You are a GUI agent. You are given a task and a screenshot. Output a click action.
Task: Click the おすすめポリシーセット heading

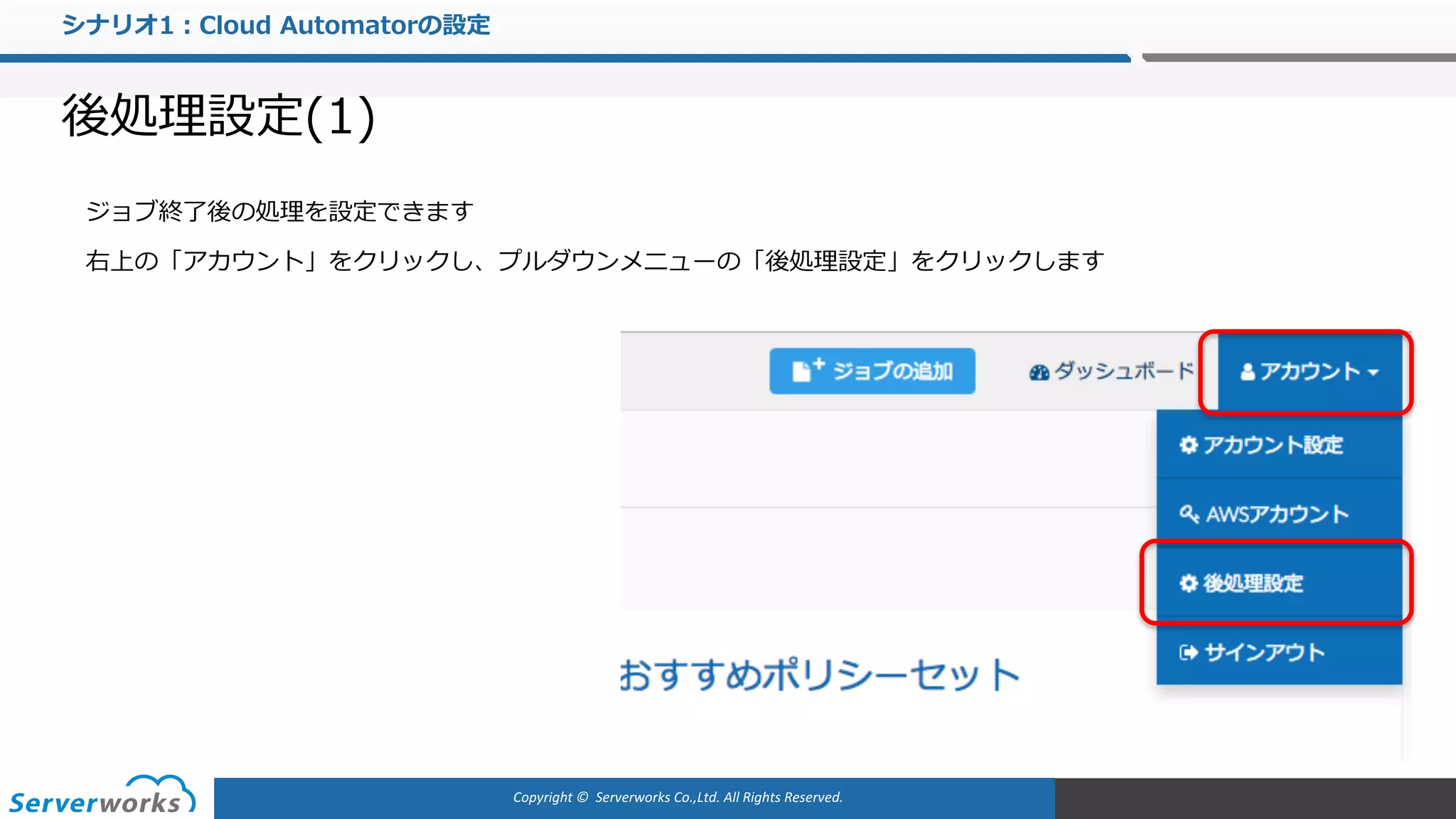tap(820, 675)
